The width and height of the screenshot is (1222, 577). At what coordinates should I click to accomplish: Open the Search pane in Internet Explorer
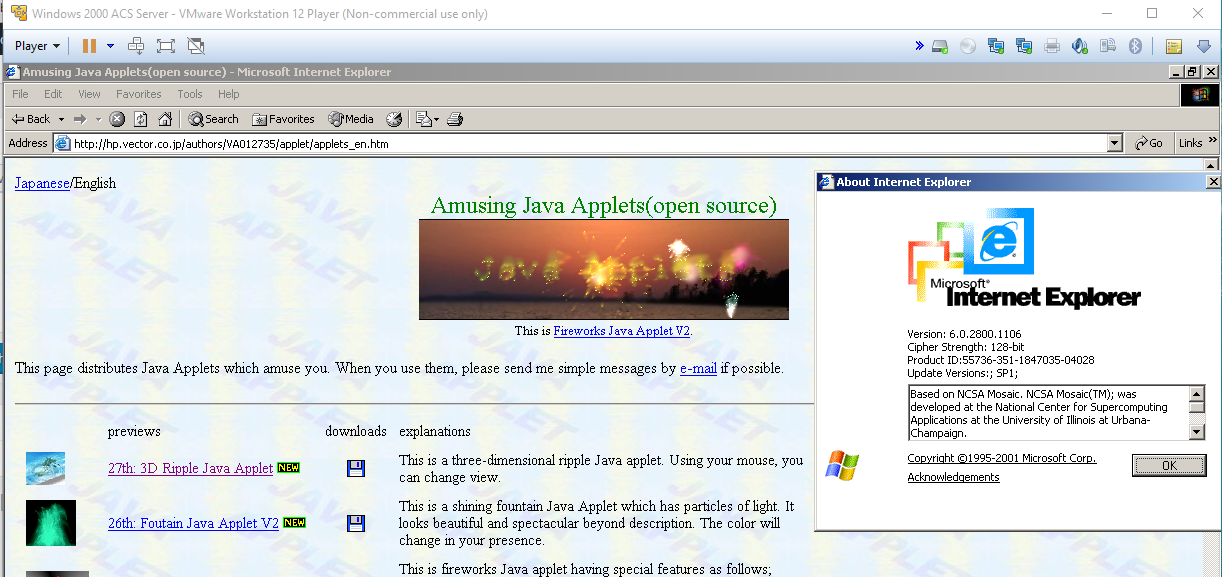[212, 118]
